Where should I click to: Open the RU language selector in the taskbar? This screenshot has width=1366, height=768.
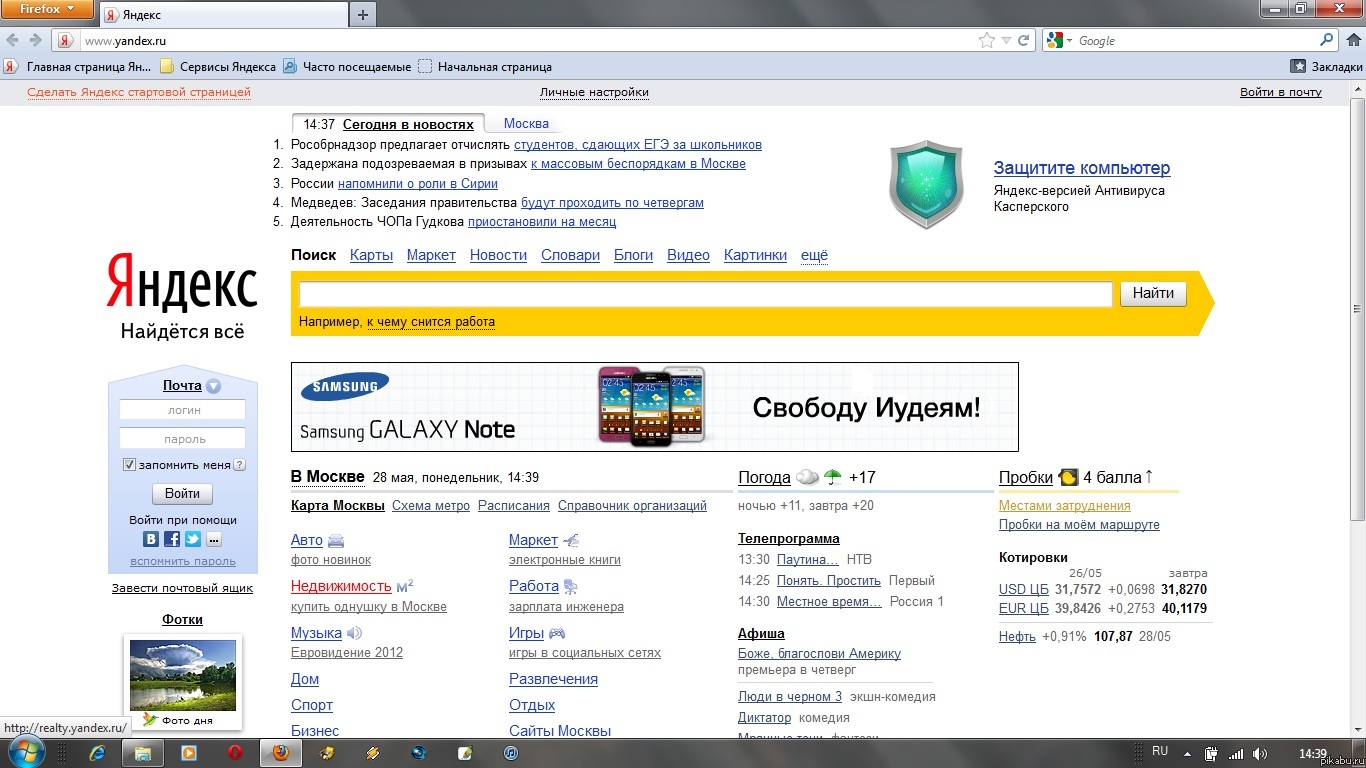click(x=1160, y=751)
